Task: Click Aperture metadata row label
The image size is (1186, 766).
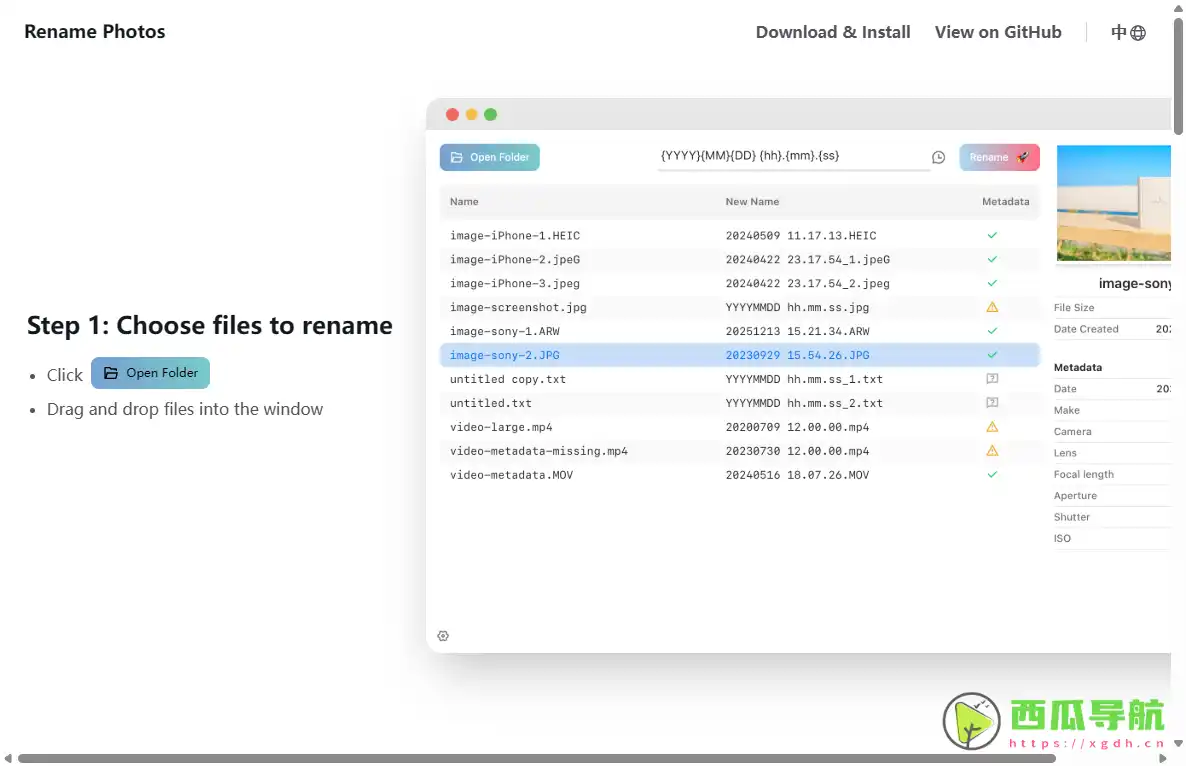Action: tap(1075, 495)
